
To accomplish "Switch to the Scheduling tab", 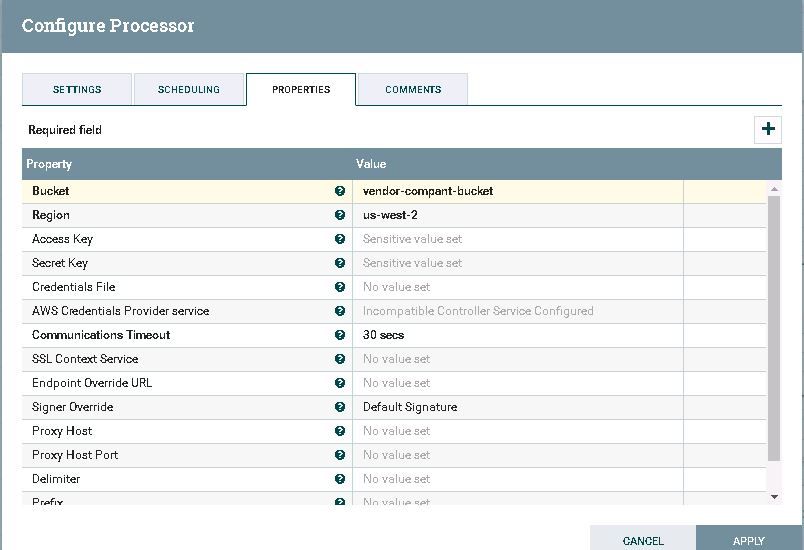I will 189,90.
